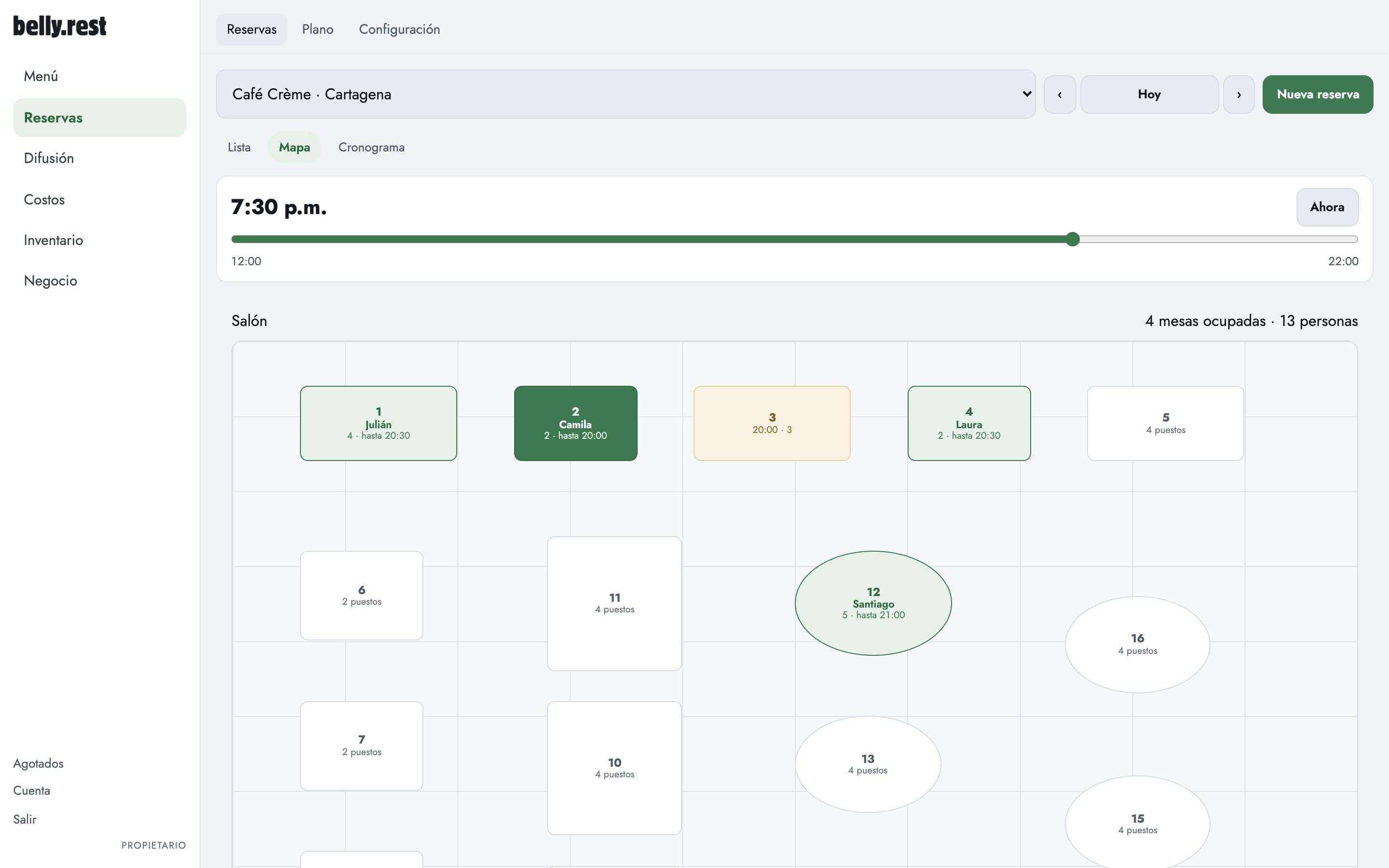This screenshot has height=868, width=1389.
Task: Select the Cronograma view
Action: tap(371, 148)
